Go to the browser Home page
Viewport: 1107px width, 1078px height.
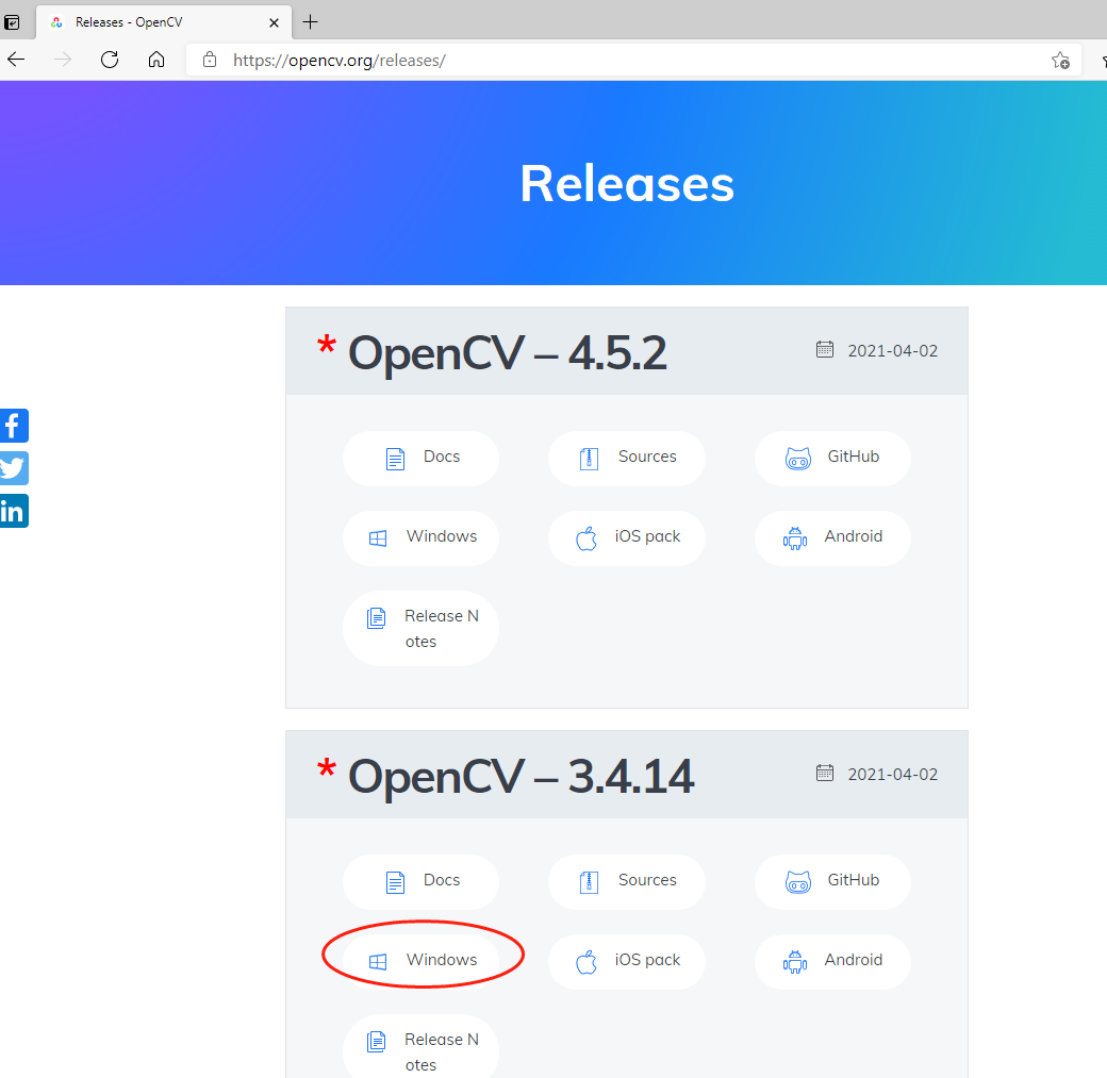click(x=156, y=60)
